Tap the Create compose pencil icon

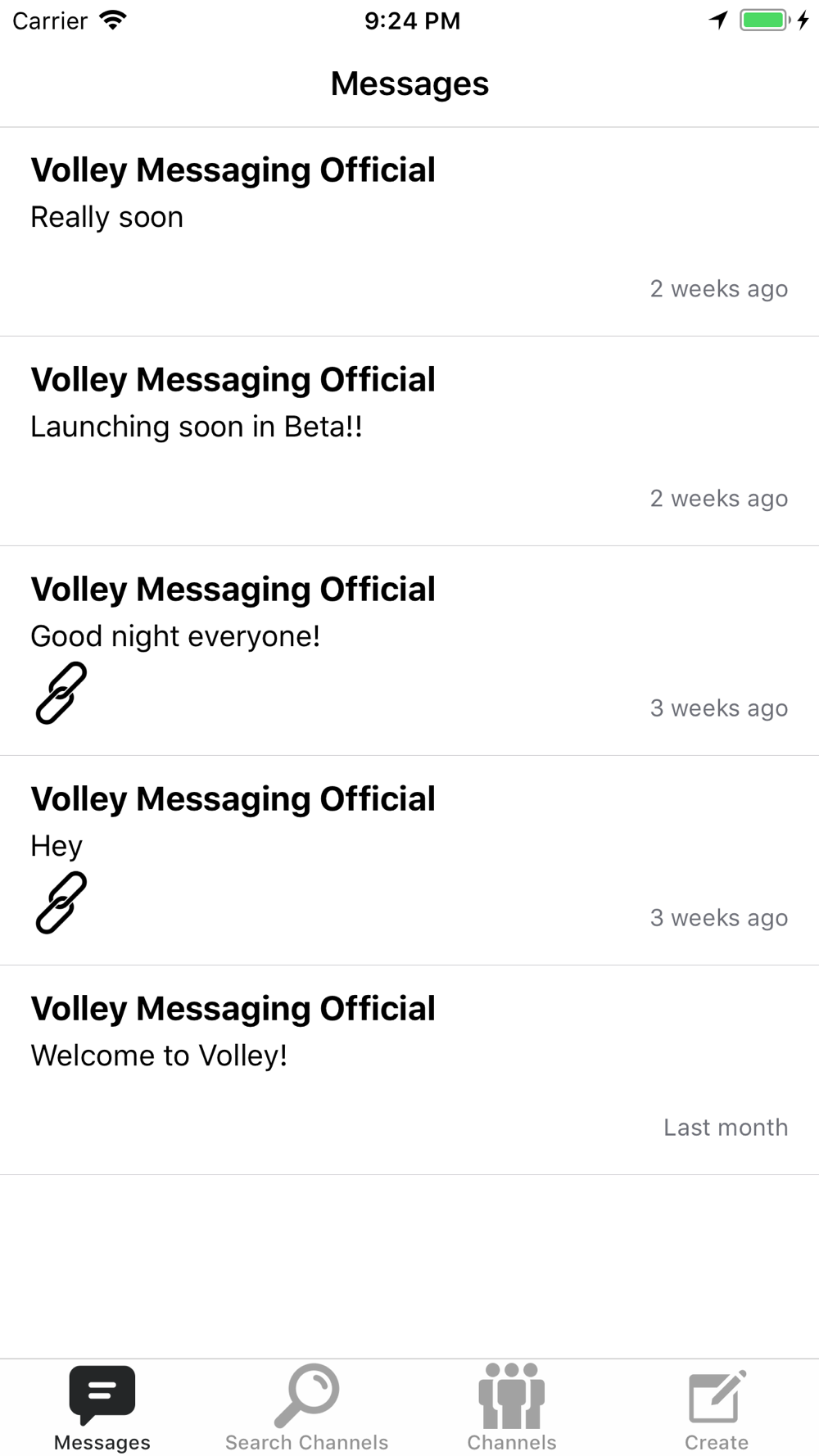(717, 1396)
